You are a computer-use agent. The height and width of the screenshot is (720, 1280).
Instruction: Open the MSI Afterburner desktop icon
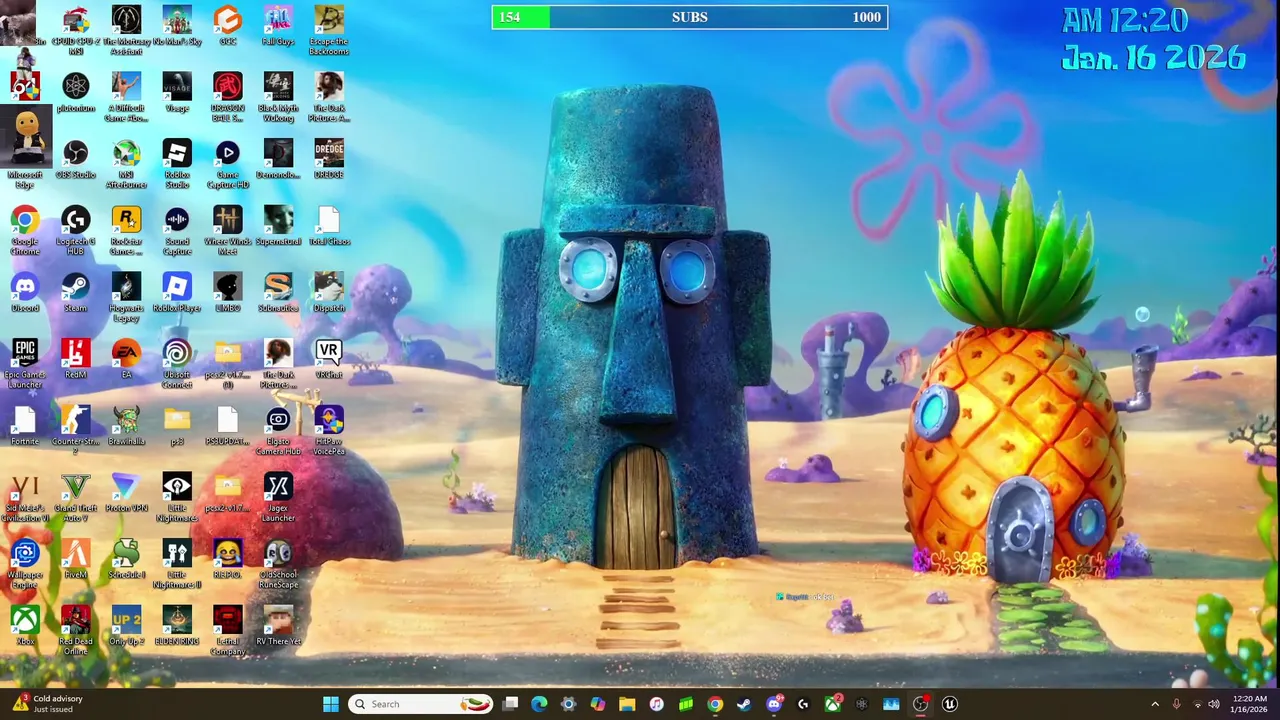point(126,164)
